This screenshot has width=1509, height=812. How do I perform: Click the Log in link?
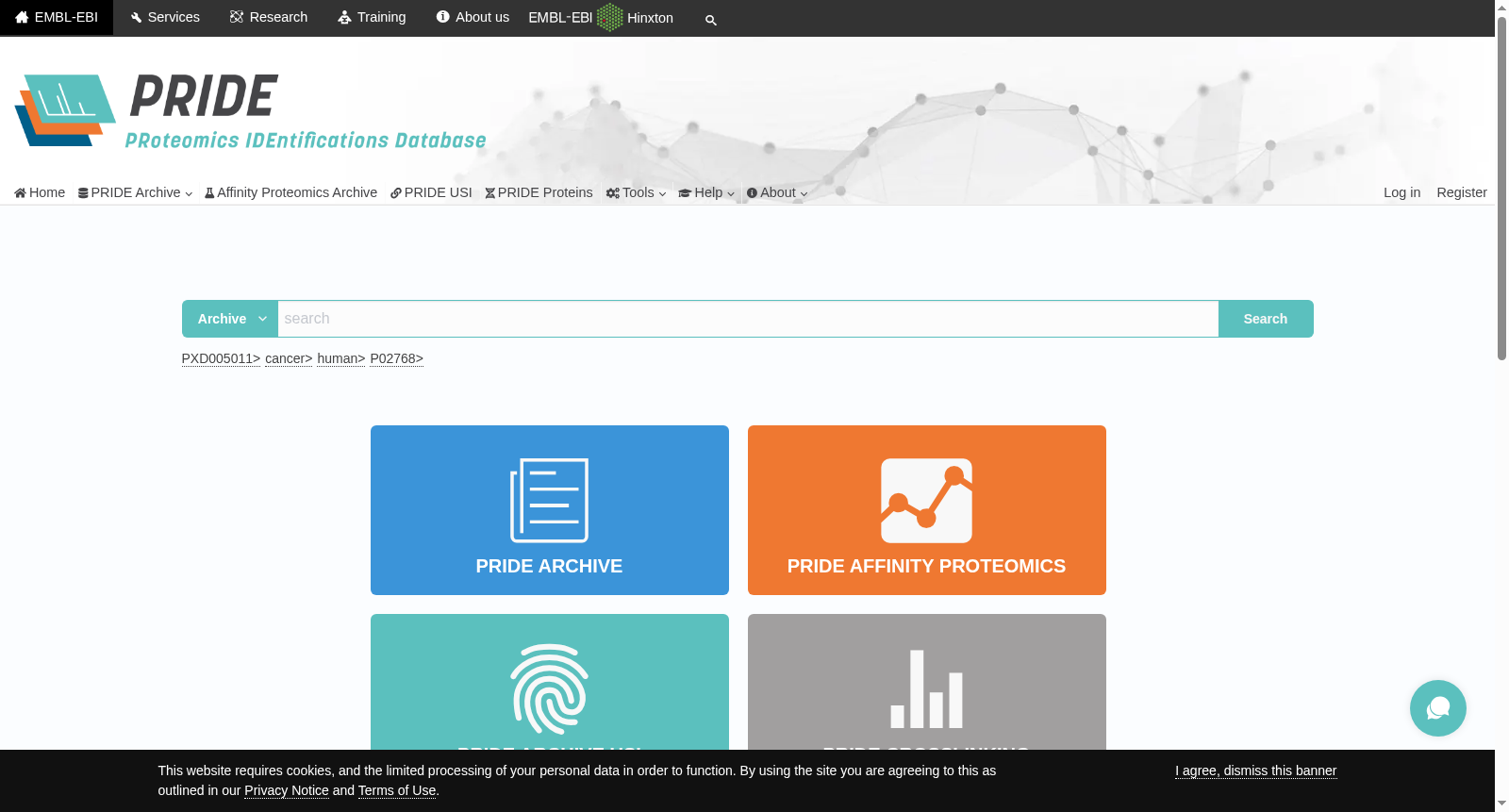coord(1401,192)
